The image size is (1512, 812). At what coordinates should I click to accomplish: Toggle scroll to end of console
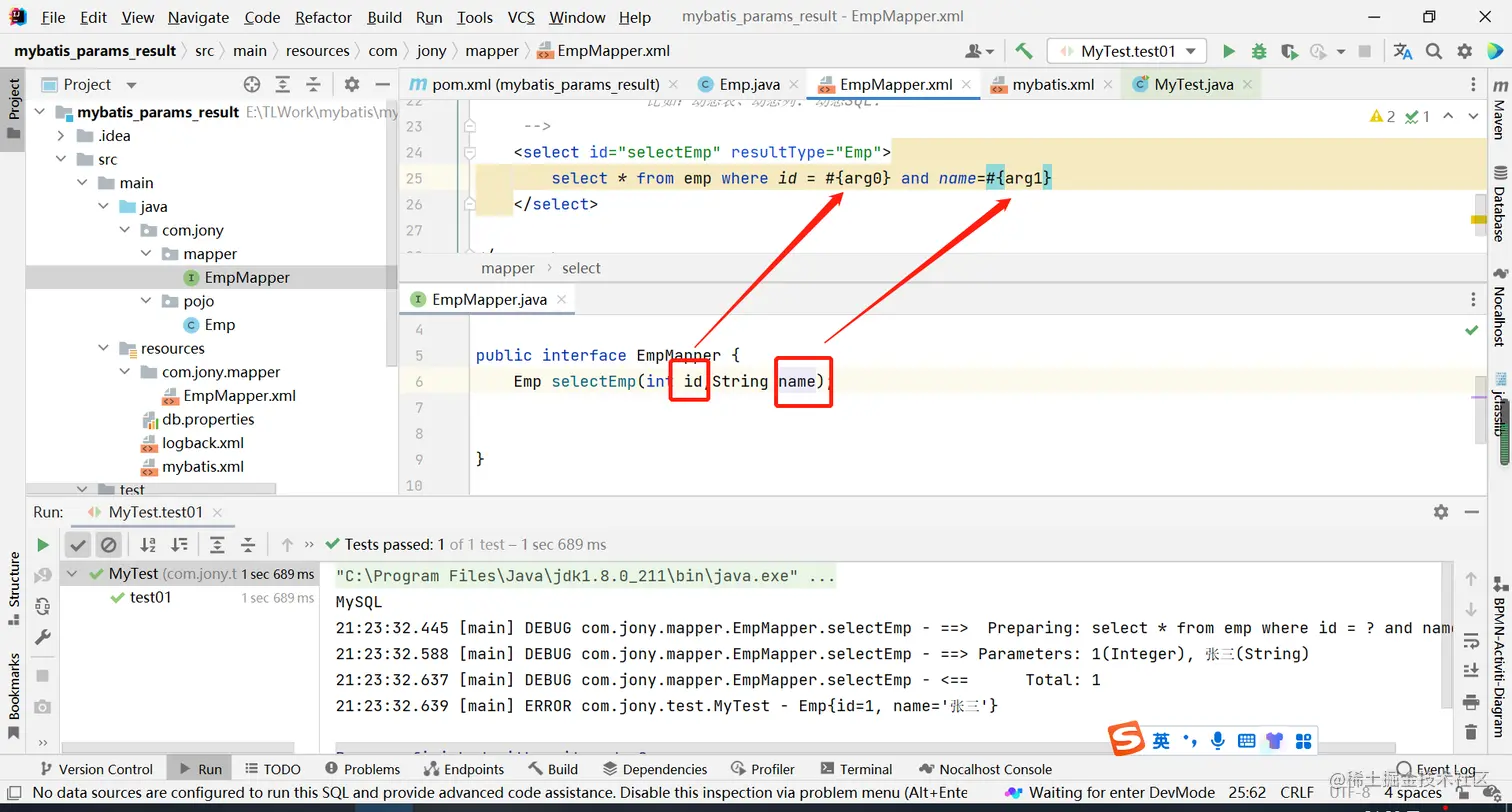tap(1471, 670)
